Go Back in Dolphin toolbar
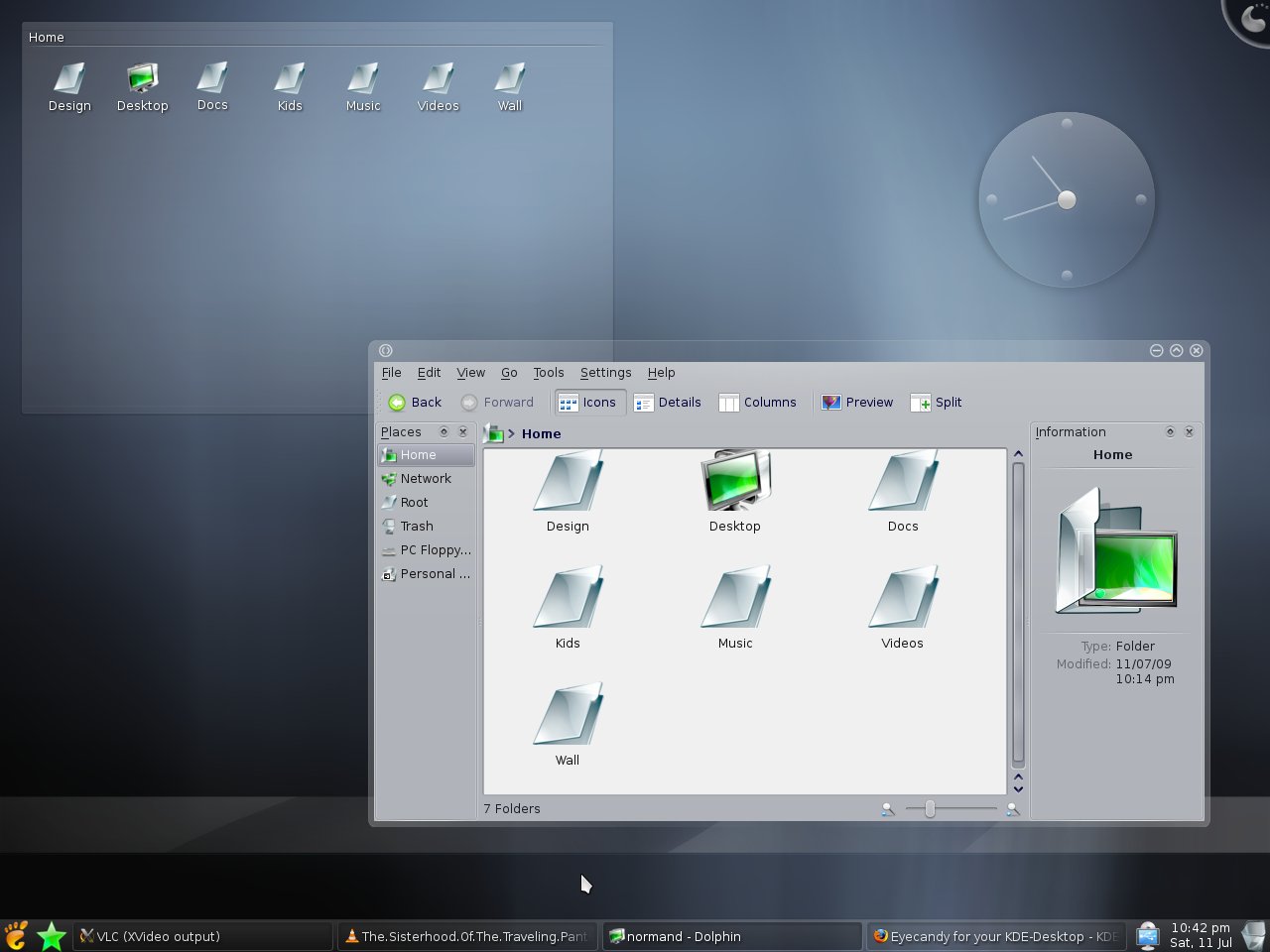This screenshot has height=952, width=1270. 415,403
